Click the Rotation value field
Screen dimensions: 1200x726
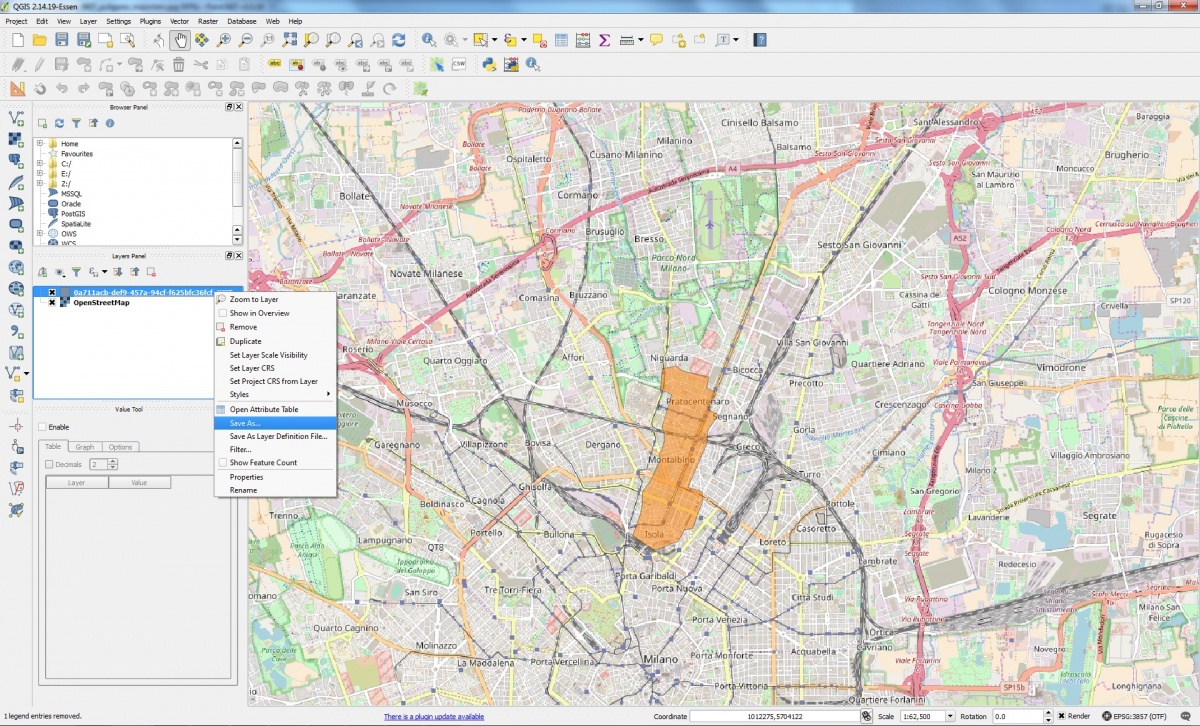(1019, 716)
